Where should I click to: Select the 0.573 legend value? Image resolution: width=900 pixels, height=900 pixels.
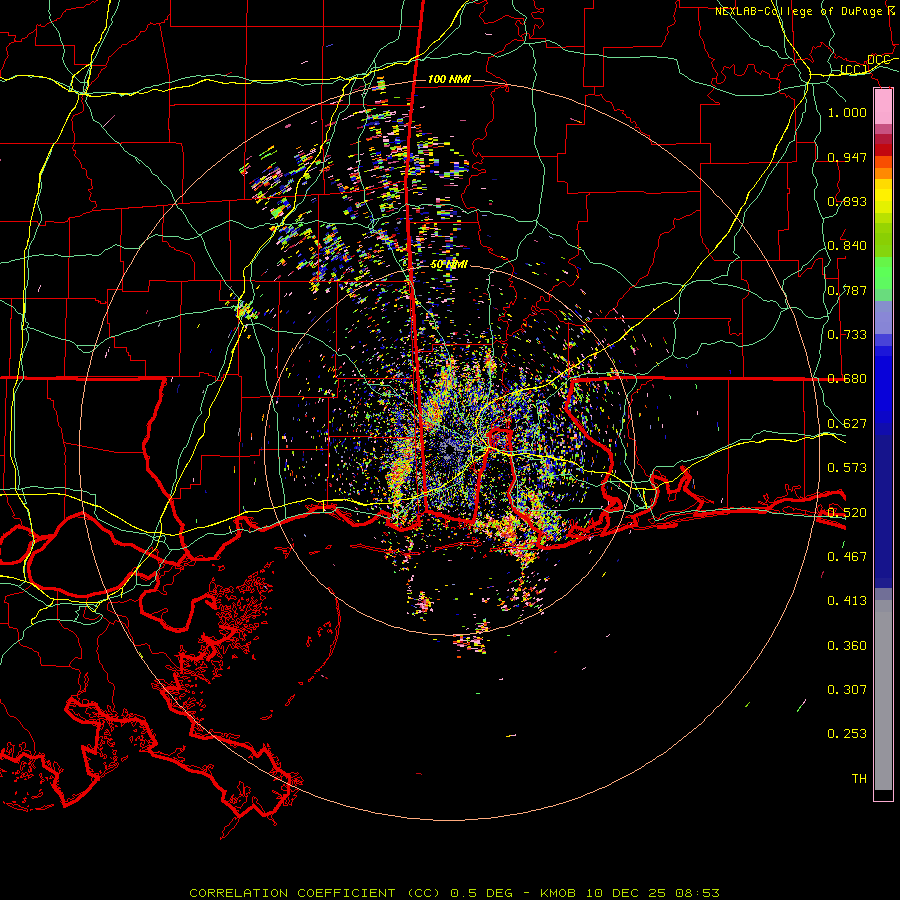click(x=847, y=468)
